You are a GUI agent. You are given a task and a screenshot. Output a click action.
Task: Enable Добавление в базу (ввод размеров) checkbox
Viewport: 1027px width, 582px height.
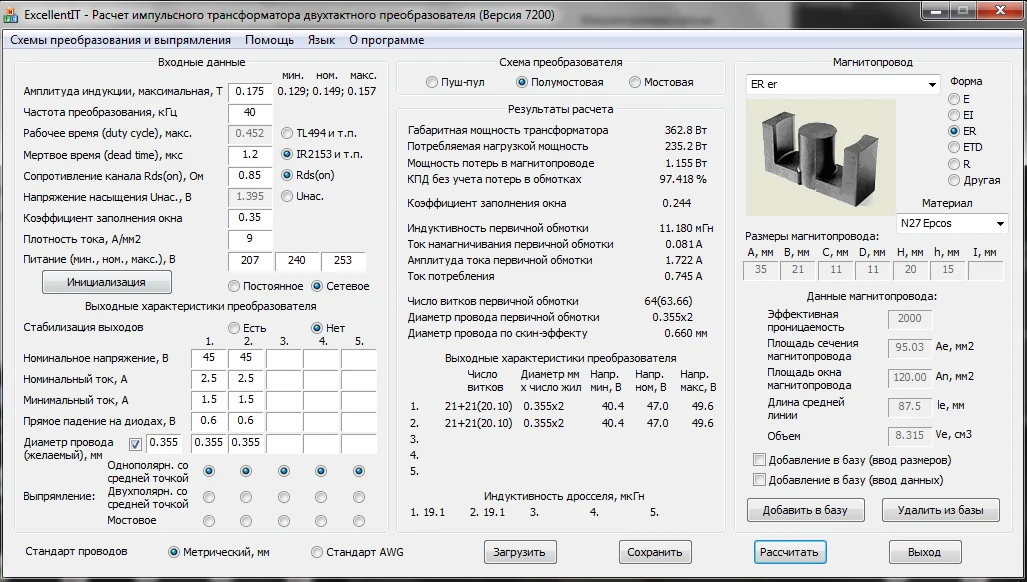click(x=759, y=460)
